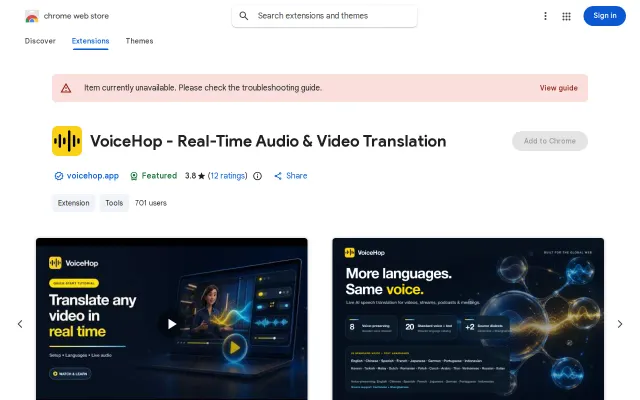Open the Themes tab

(139, 41)
